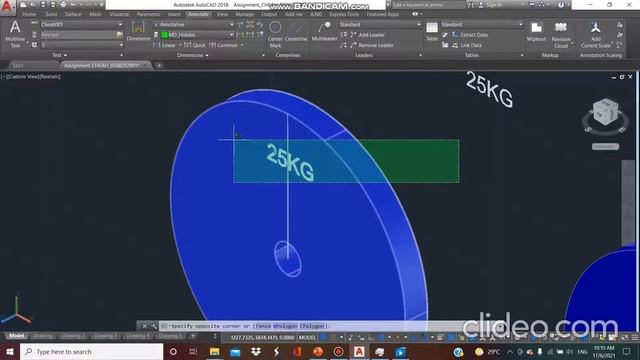Open the AutoCAD application menu logo
Screen dimensions: 640x360
coord(7,7)
